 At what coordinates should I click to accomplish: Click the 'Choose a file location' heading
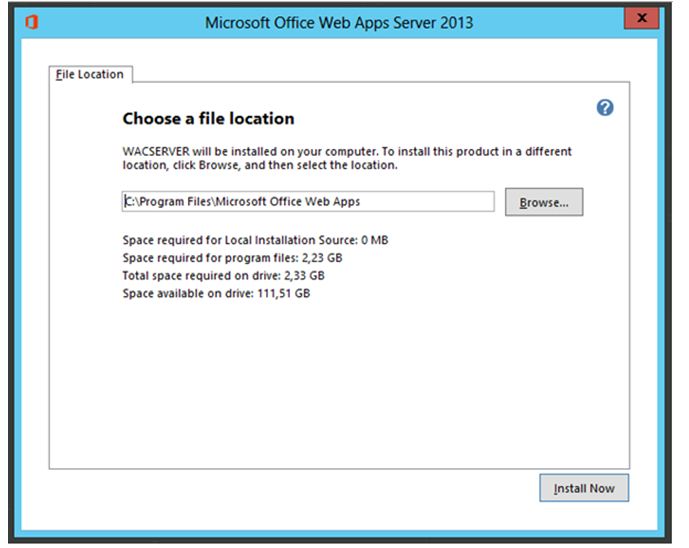pyautogui.click(x=208, y=119)
